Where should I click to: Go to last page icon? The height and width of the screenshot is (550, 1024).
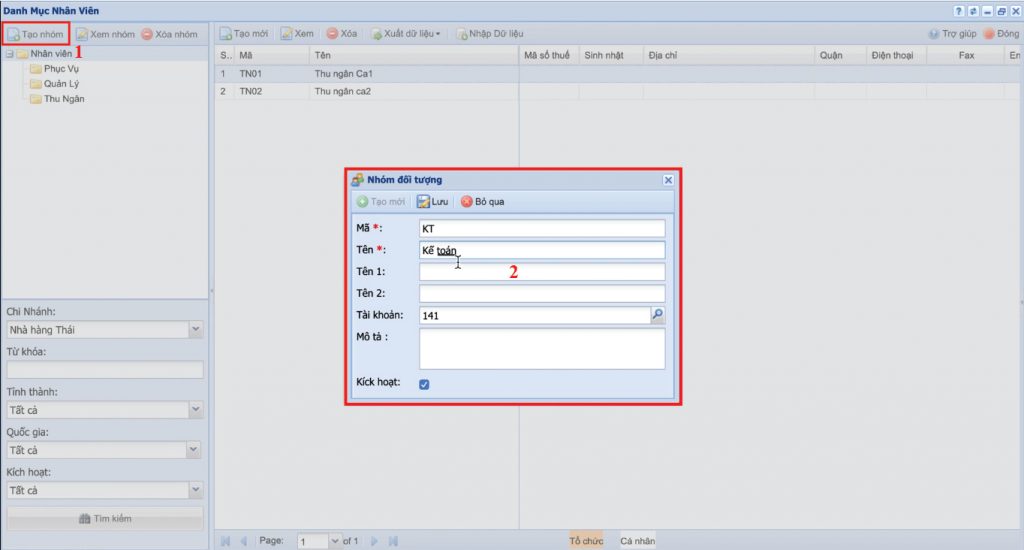(x=393, y=541)
